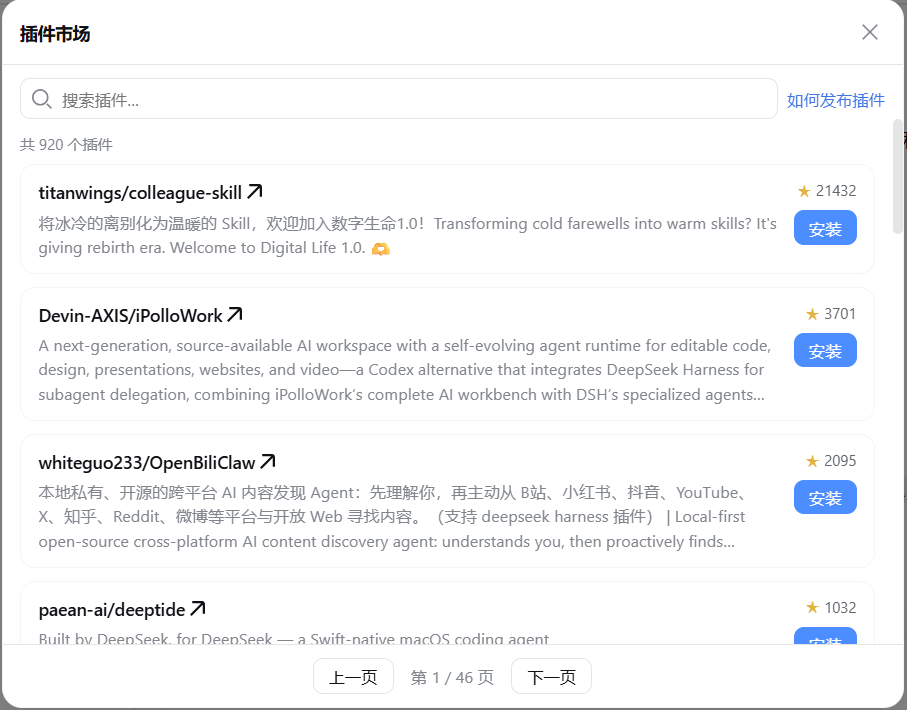Screen dimensions: 907x710
Task: Install the Devin-AXIS/iPolloWork plugin
Action: coord(825,350)
